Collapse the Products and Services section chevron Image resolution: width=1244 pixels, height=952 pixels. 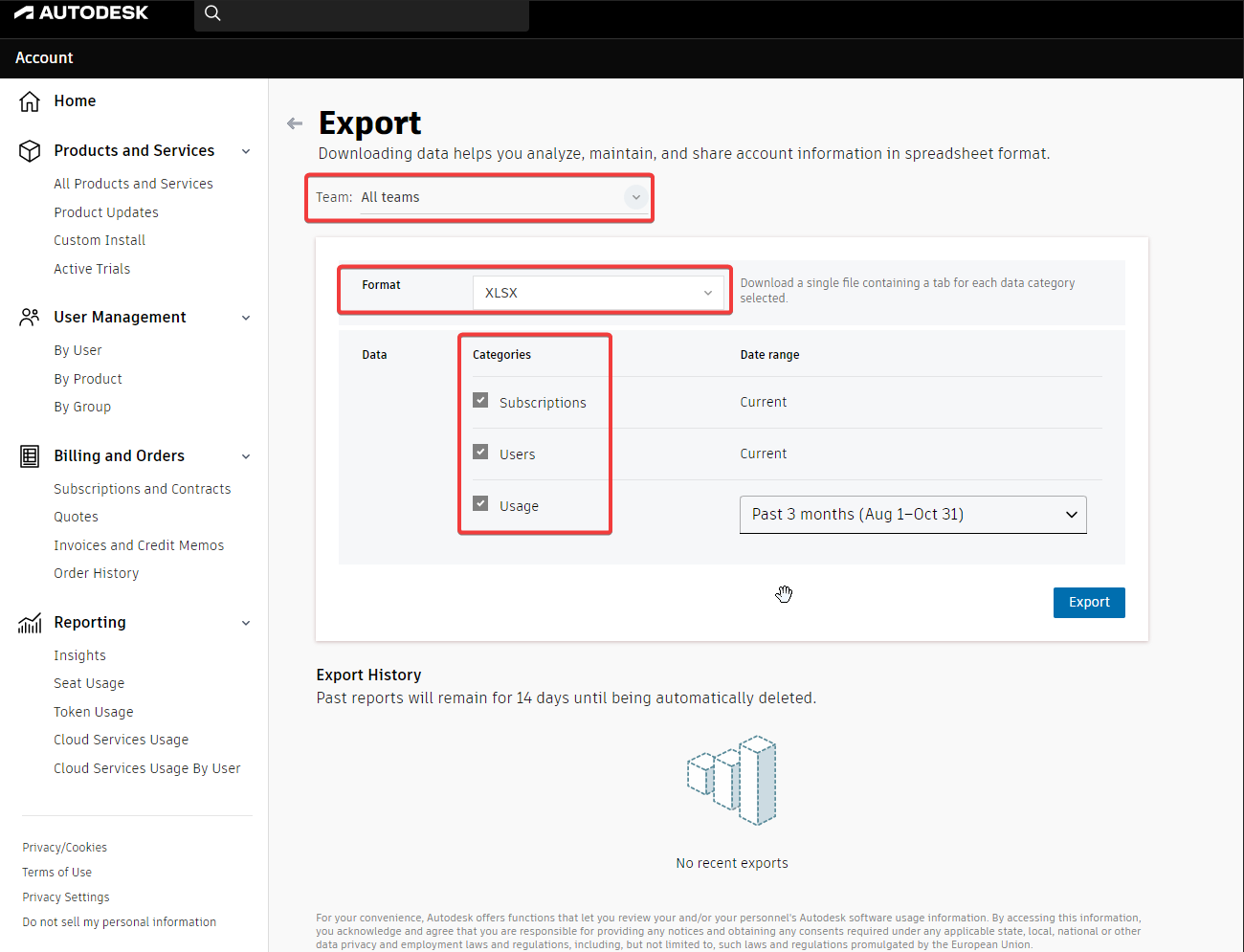coord(246,151)
